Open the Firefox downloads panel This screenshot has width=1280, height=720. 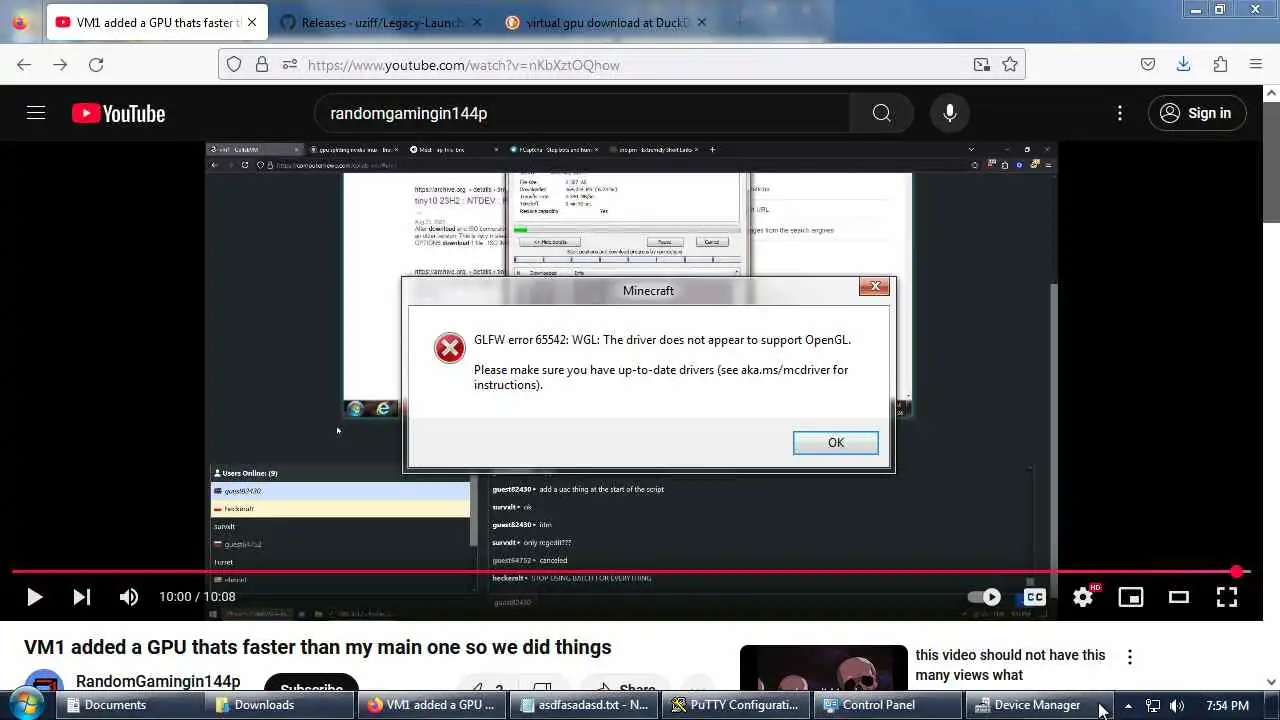(x=1184, y=65)
